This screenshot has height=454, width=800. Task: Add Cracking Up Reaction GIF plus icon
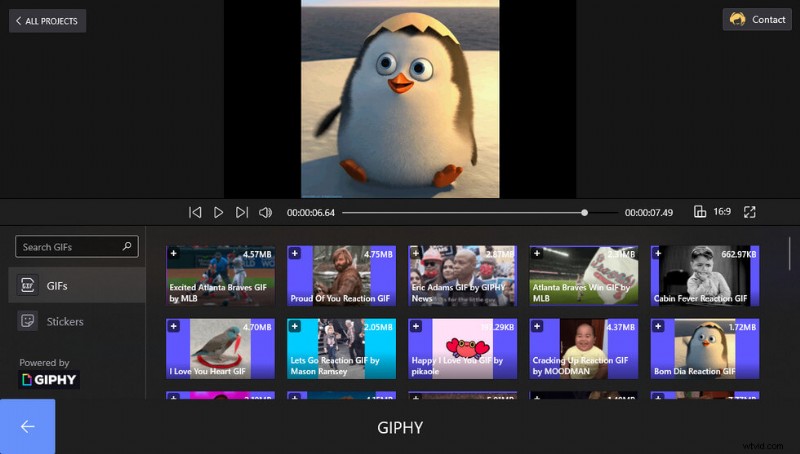537,326
